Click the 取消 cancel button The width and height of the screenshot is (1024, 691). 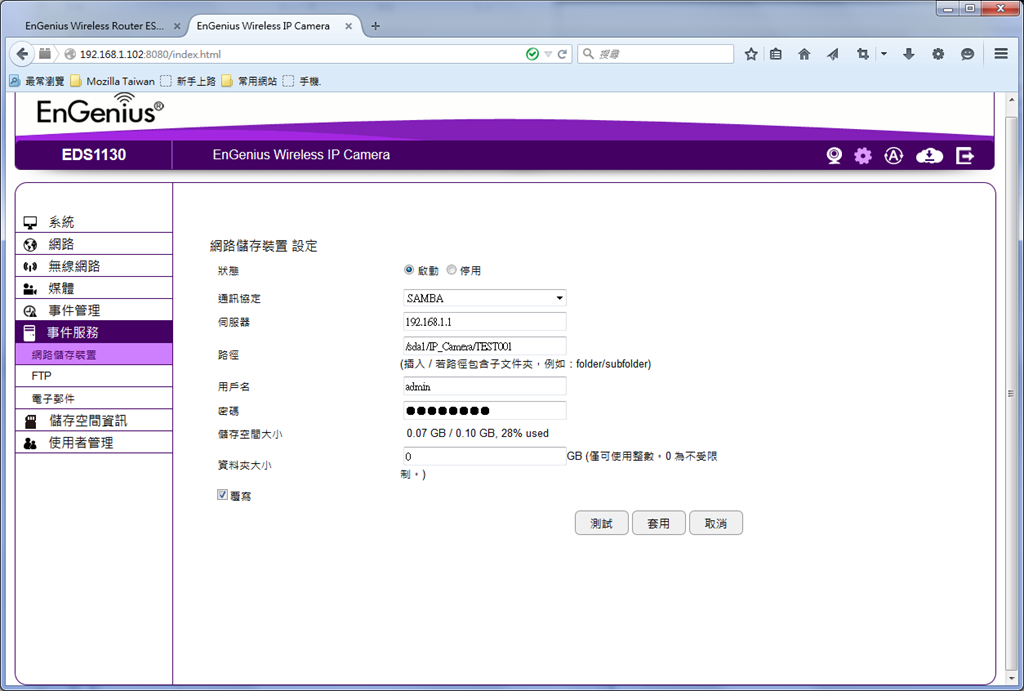tap(716, 523)
